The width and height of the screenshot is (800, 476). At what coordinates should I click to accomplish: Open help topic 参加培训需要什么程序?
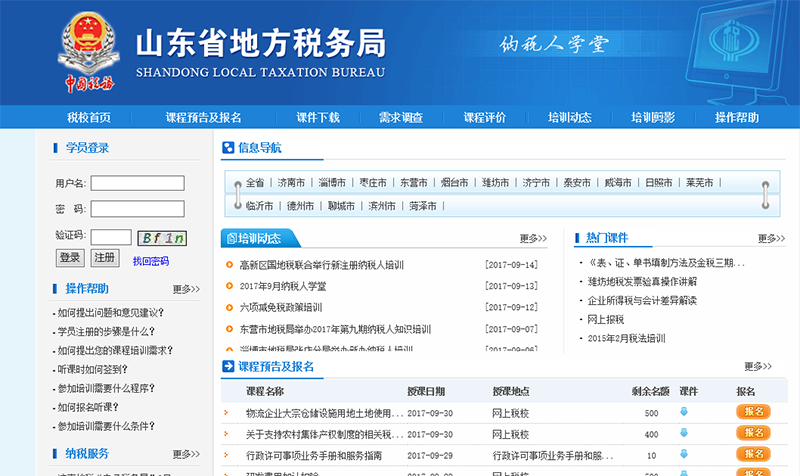[106, 388]
